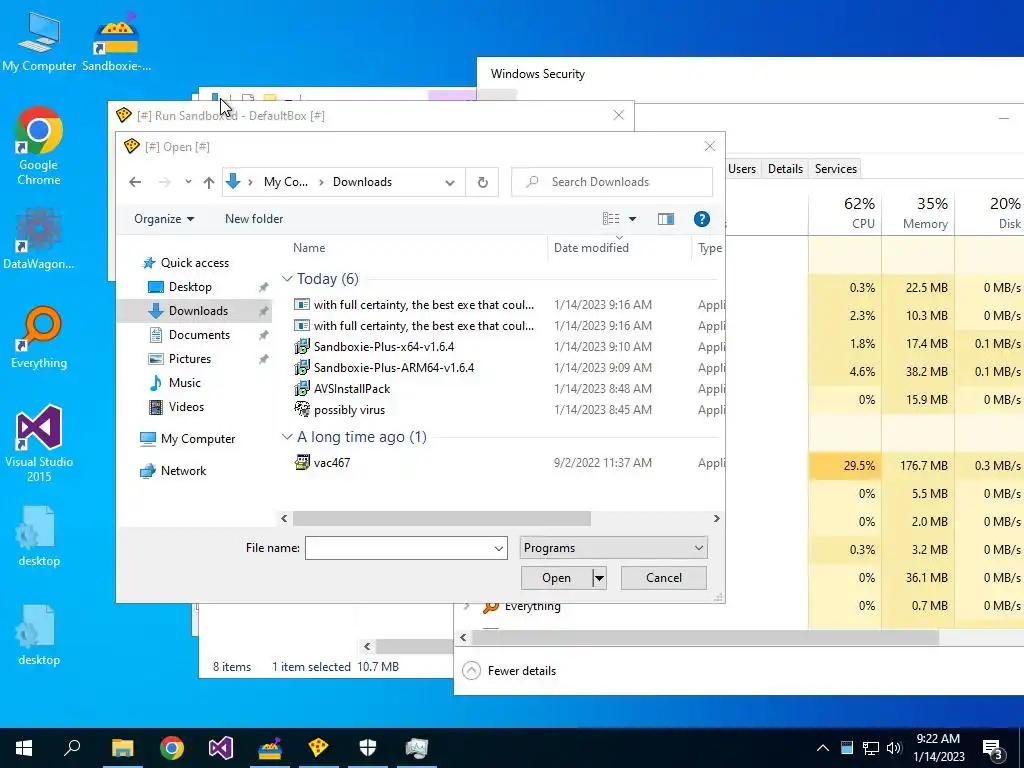Click the Open button
The image size is (1024, 768).
(556, 578)
